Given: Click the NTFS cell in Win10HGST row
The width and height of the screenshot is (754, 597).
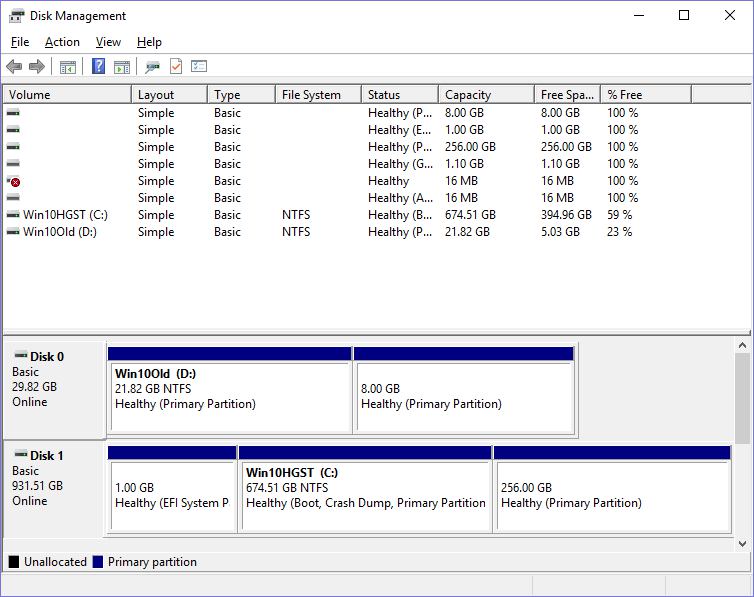Looking at the screenshot, I should point(296,215).
